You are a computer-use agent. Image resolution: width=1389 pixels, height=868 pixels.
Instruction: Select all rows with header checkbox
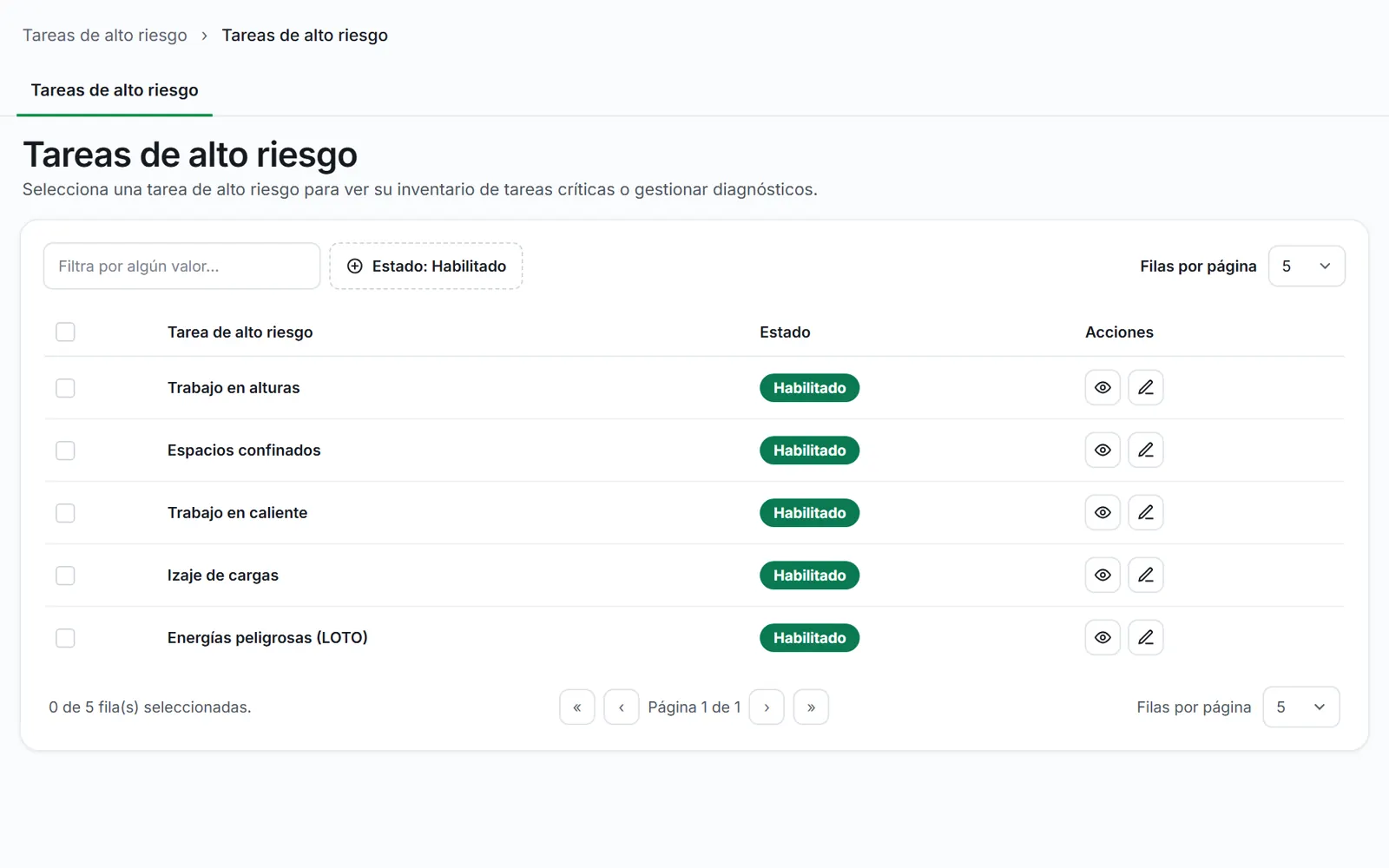pyautogui.click(x=65, y=332)
